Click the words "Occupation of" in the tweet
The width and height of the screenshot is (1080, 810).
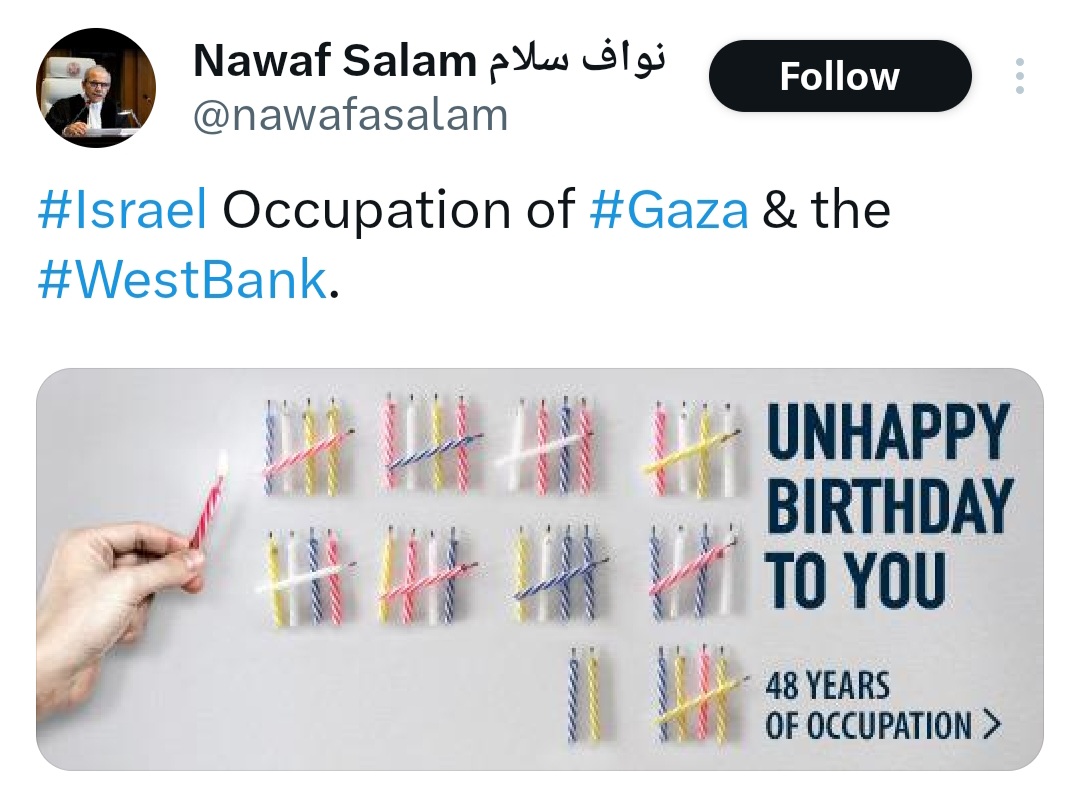point(398,210)
